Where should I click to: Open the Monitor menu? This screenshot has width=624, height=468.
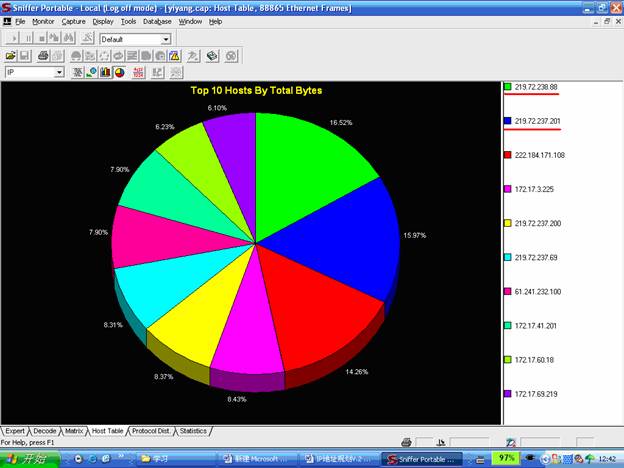point(43,21)
